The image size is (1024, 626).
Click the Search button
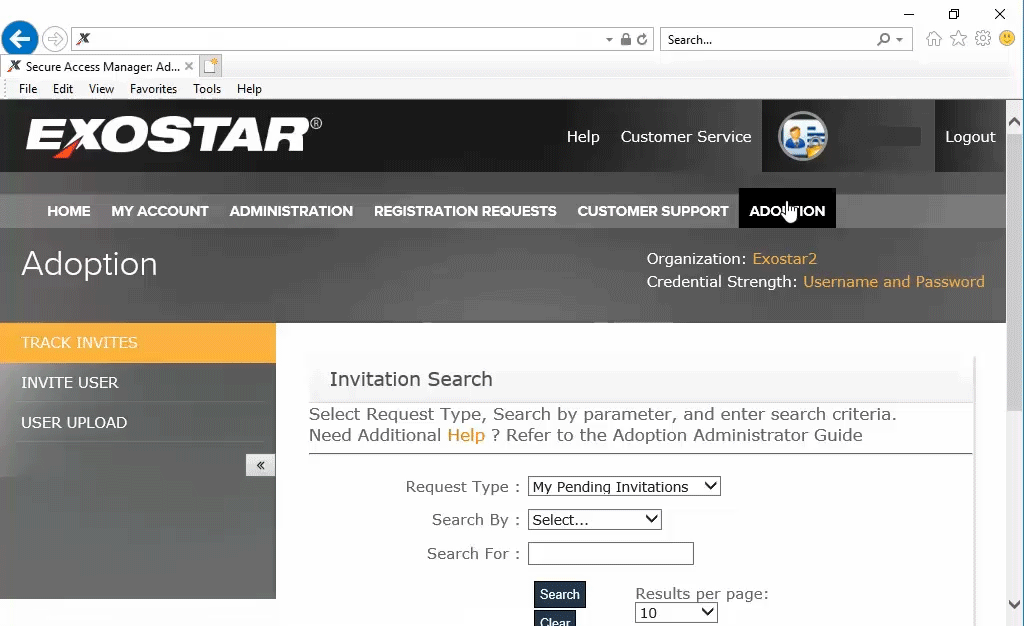point(559,594)
